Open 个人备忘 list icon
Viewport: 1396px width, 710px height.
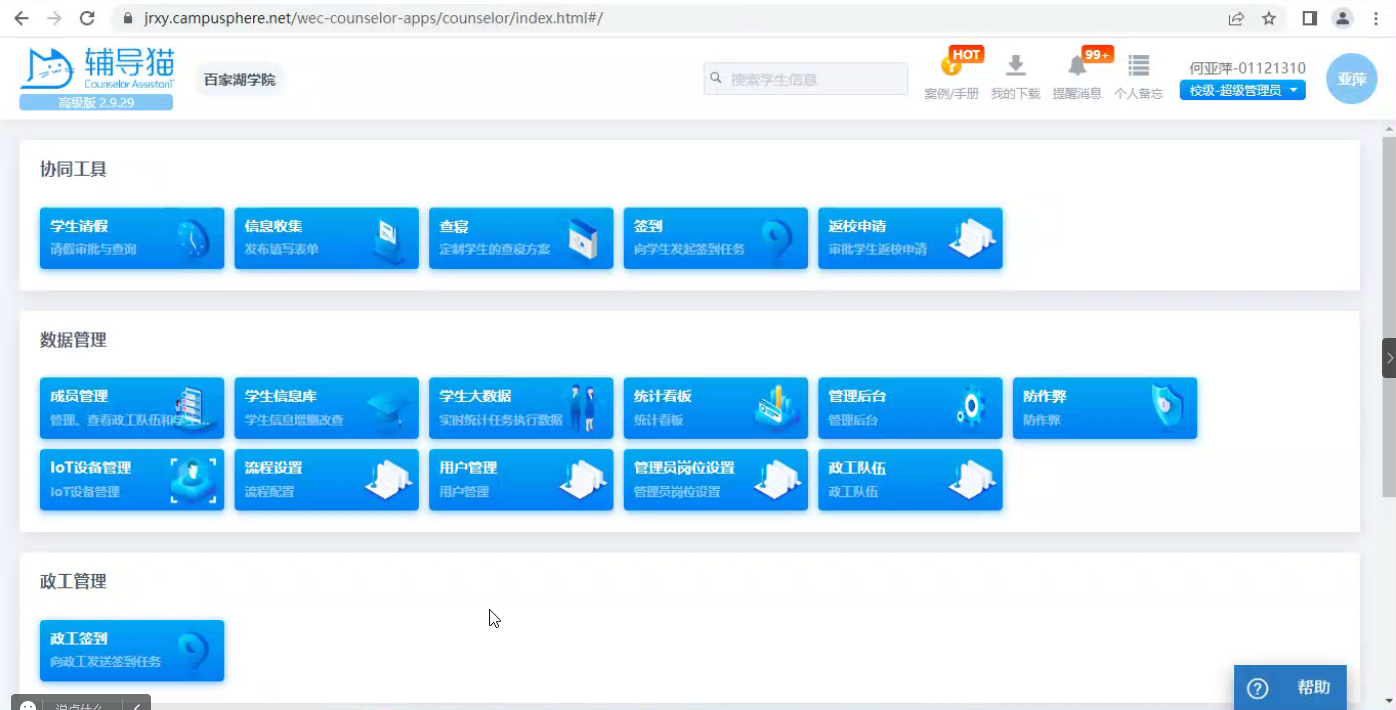(x=1138, y=67)
